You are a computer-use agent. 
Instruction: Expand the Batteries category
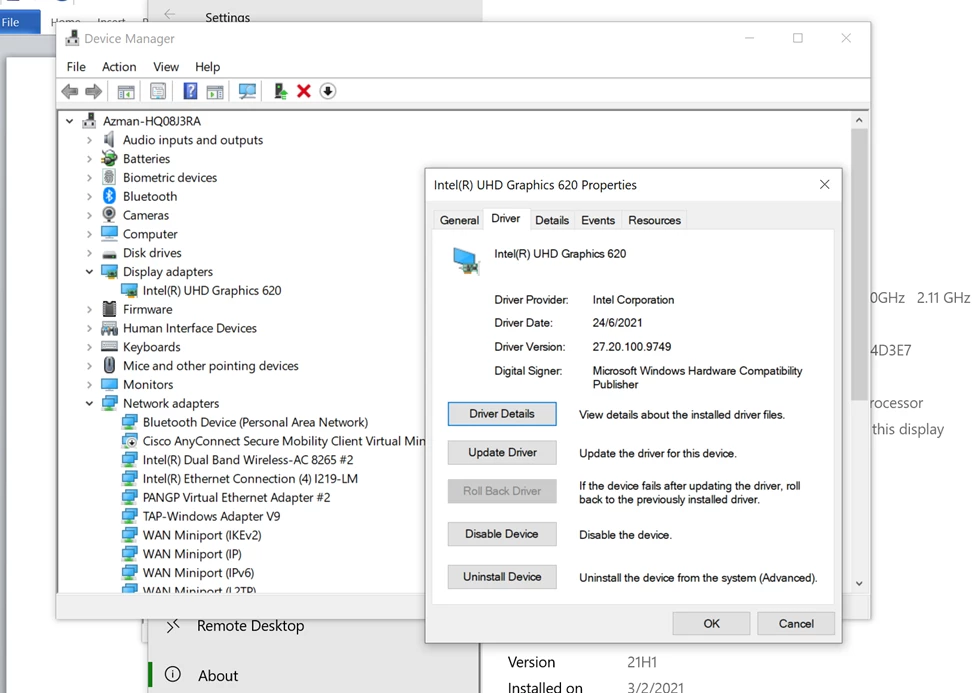90,159
